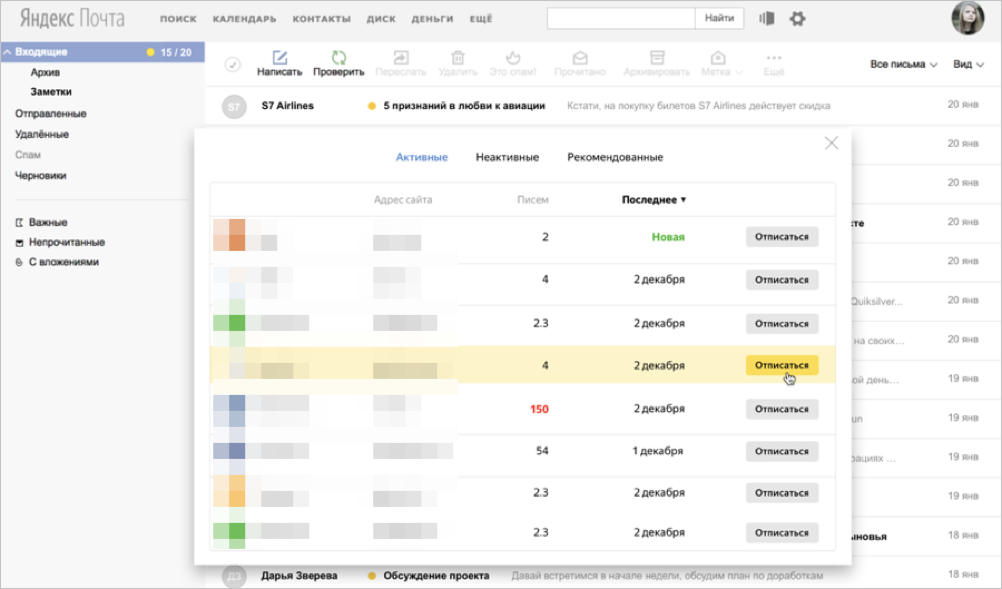Click the themes icon next to gear
The width and height of the screenshot is (1002, 589).
(767, 19)
